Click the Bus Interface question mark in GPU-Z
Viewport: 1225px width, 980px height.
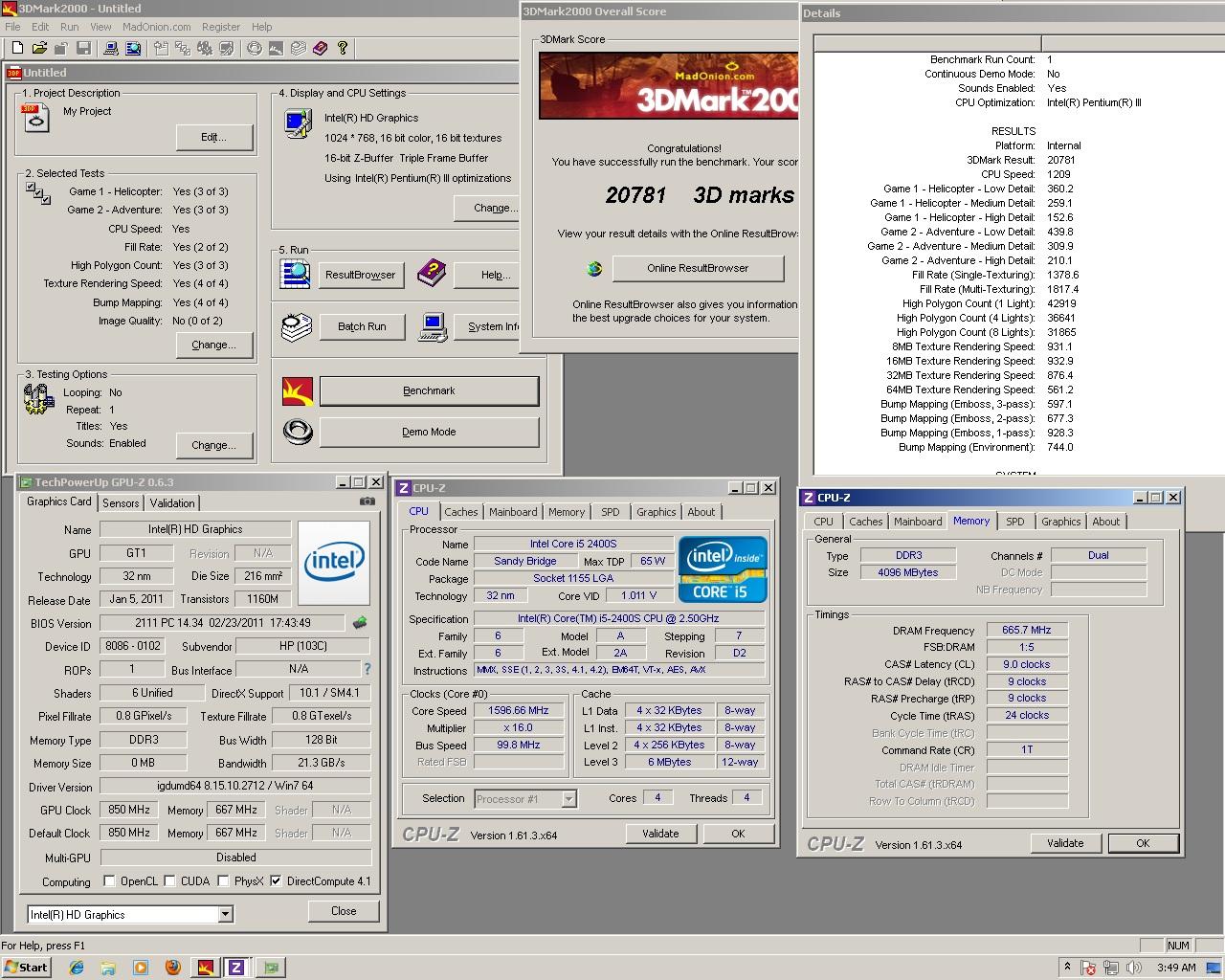pos(367,669)
